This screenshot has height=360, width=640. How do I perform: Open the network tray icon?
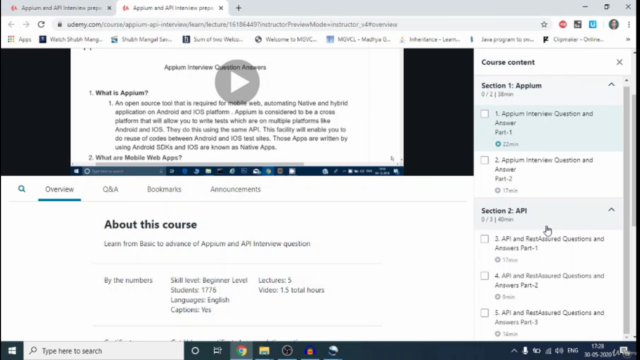tap(548, 351)
